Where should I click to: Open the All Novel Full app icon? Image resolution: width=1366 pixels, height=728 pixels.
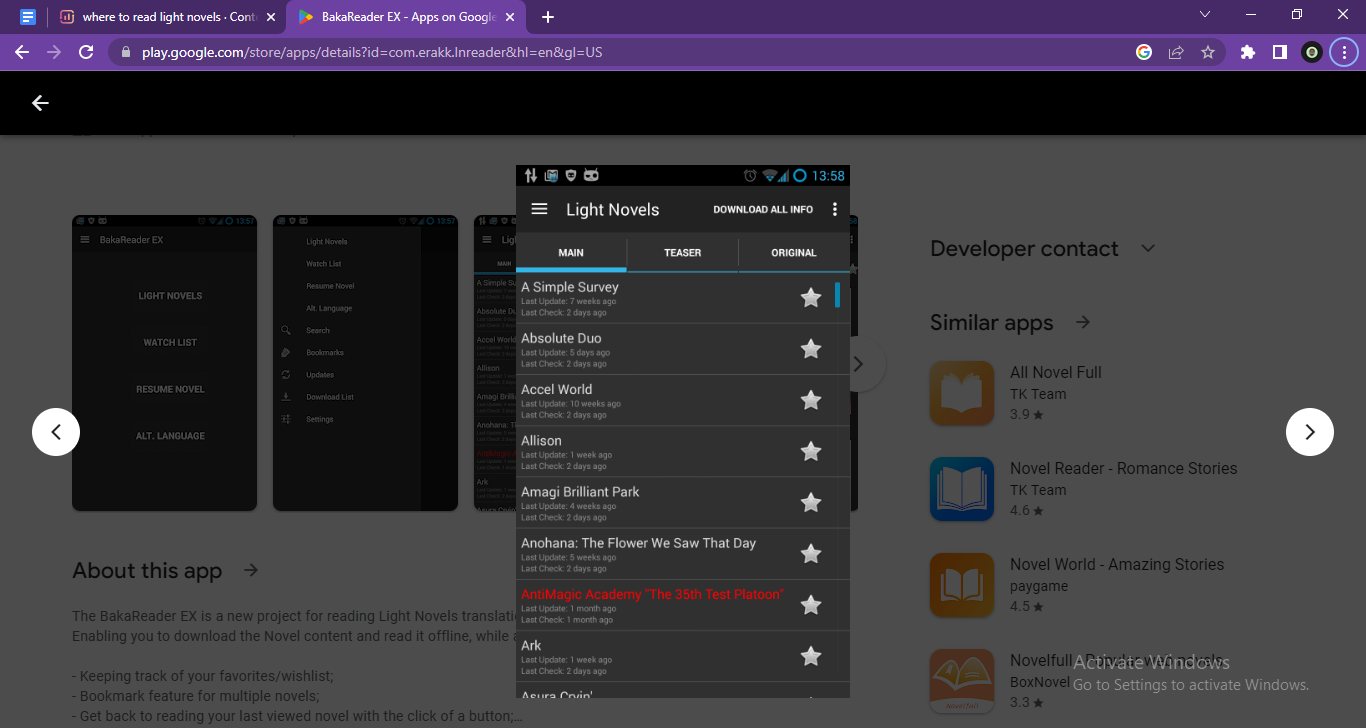click(x=962, y=393)
